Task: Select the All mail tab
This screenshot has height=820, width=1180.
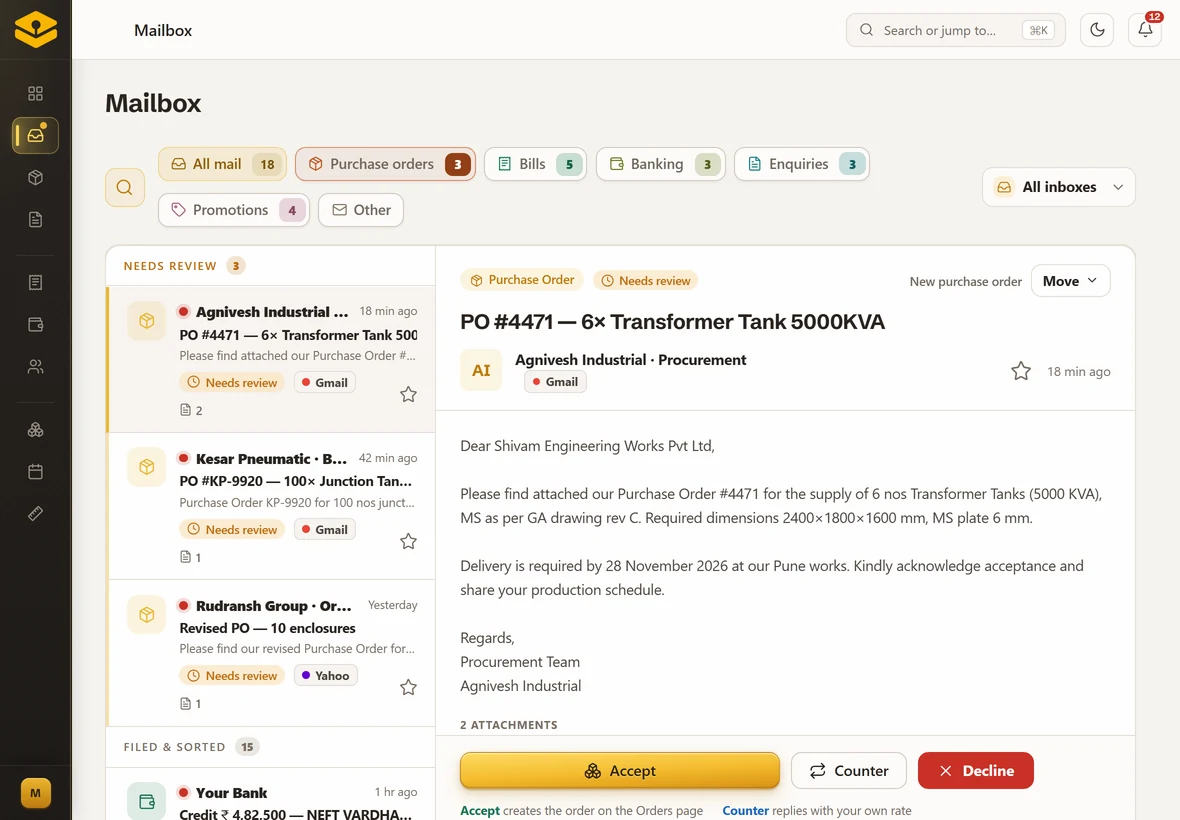Action: pyautogui.click(x=222, y=164)
